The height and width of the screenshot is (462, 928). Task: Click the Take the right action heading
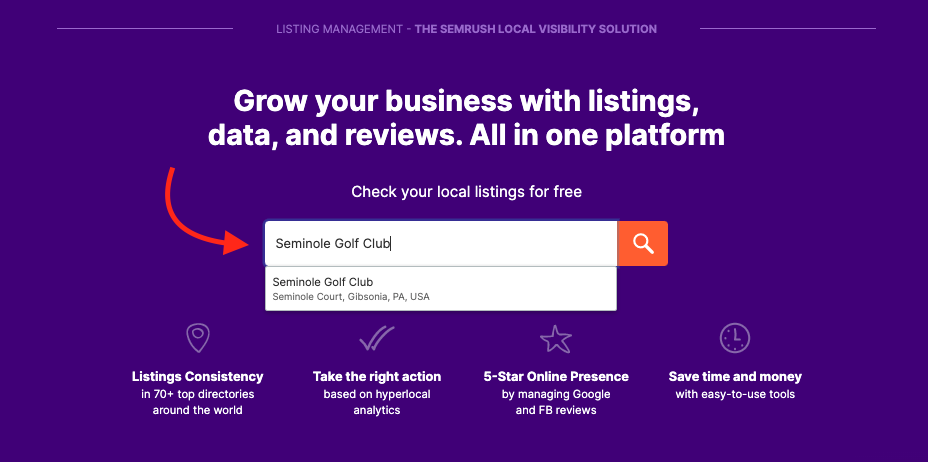coord(377,376)
